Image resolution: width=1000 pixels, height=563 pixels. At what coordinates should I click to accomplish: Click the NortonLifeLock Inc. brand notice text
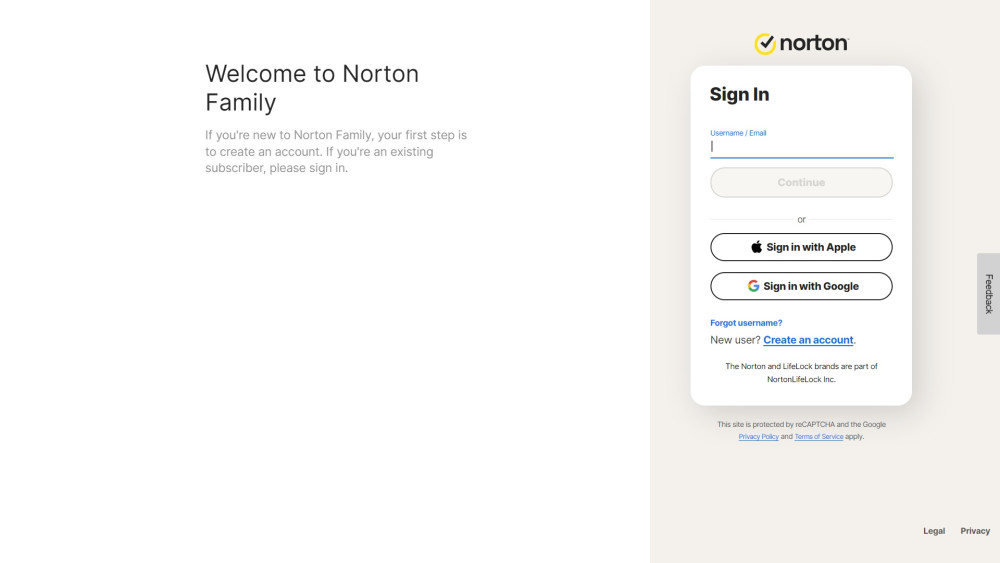pyautogui.click(x=801, y=372)
